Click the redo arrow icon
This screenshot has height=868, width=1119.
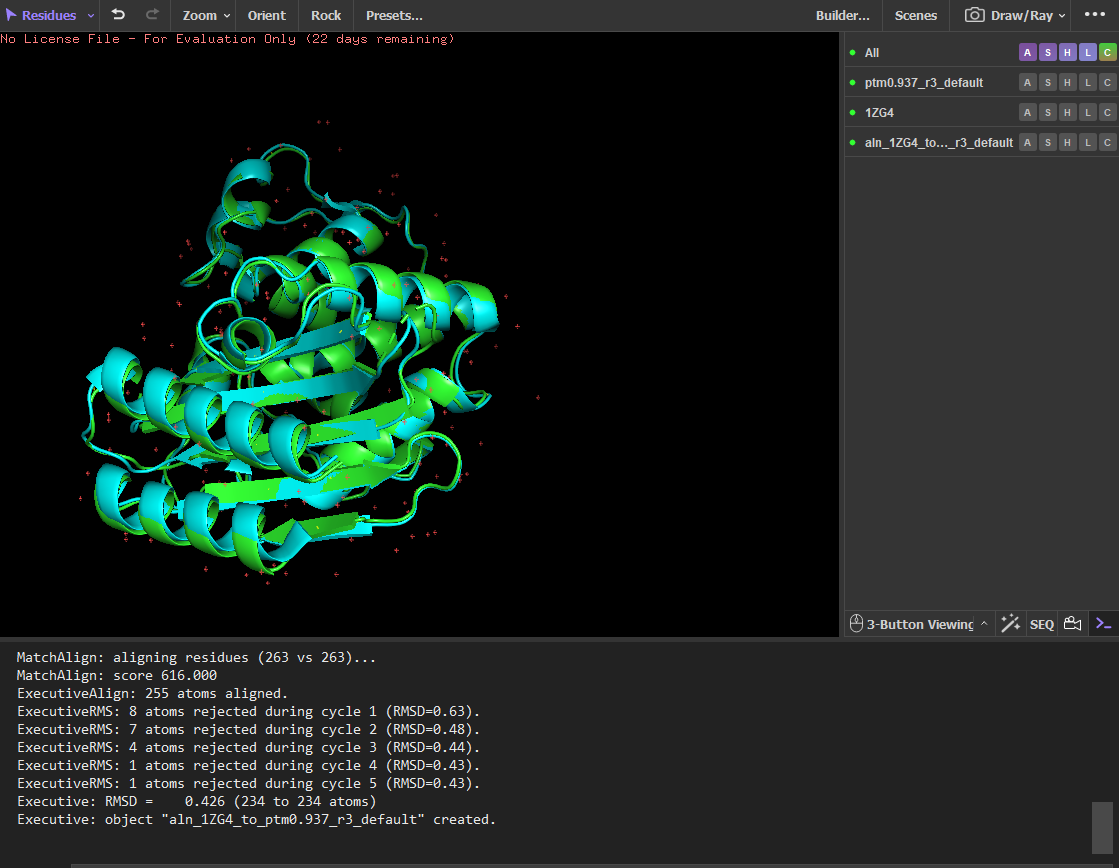pyautogui.click(x=152, y=15)
